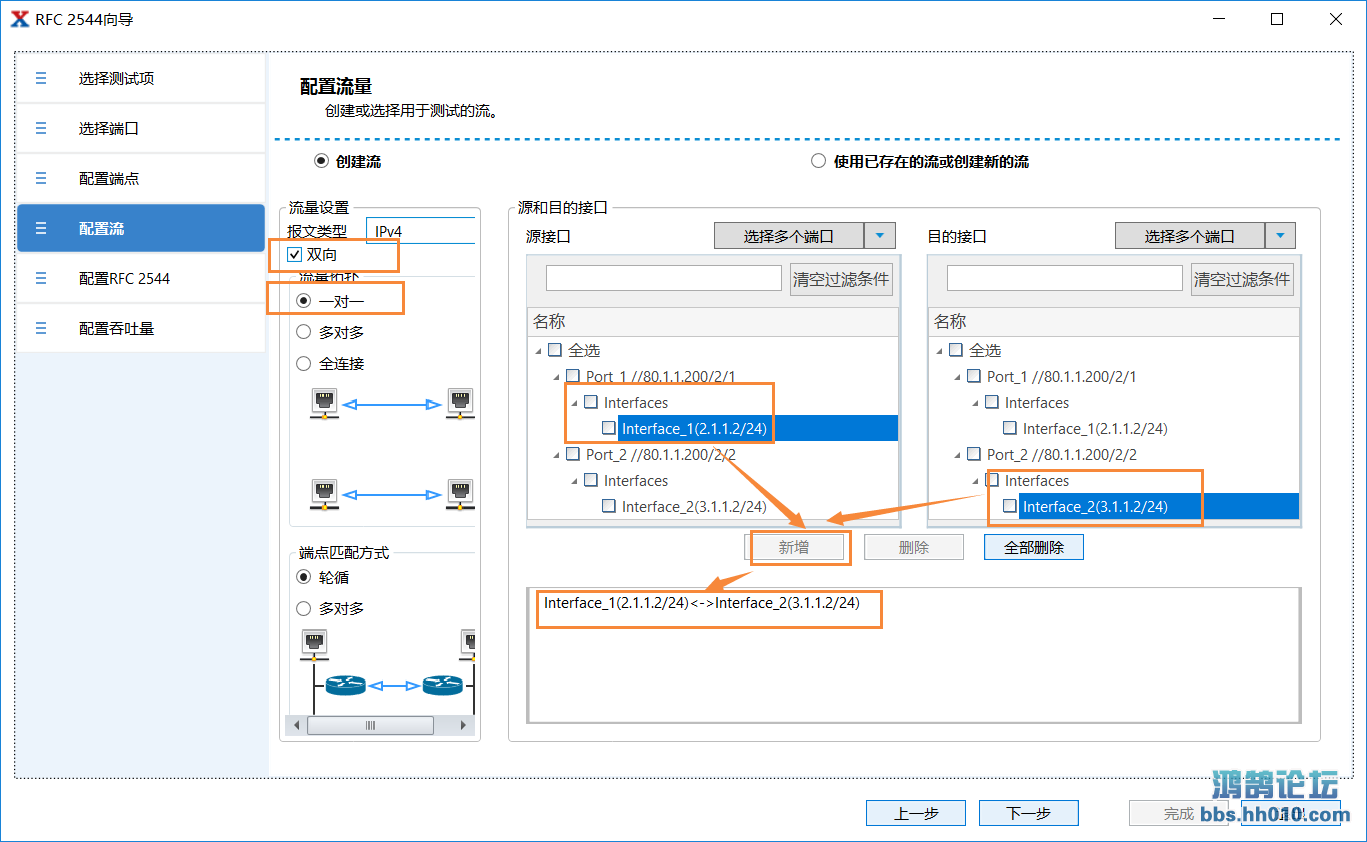Click destination 清空过滤条件 button
The width and height of the screenshot is (1367, 842).
pos(1242,279)
